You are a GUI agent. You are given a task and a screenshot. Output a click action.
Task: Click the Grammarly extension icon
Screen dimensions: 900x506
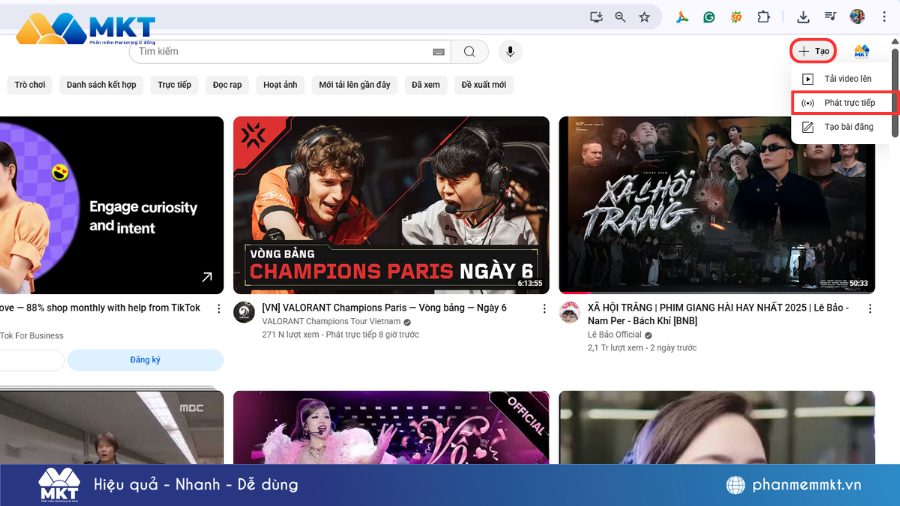[709, 17]
